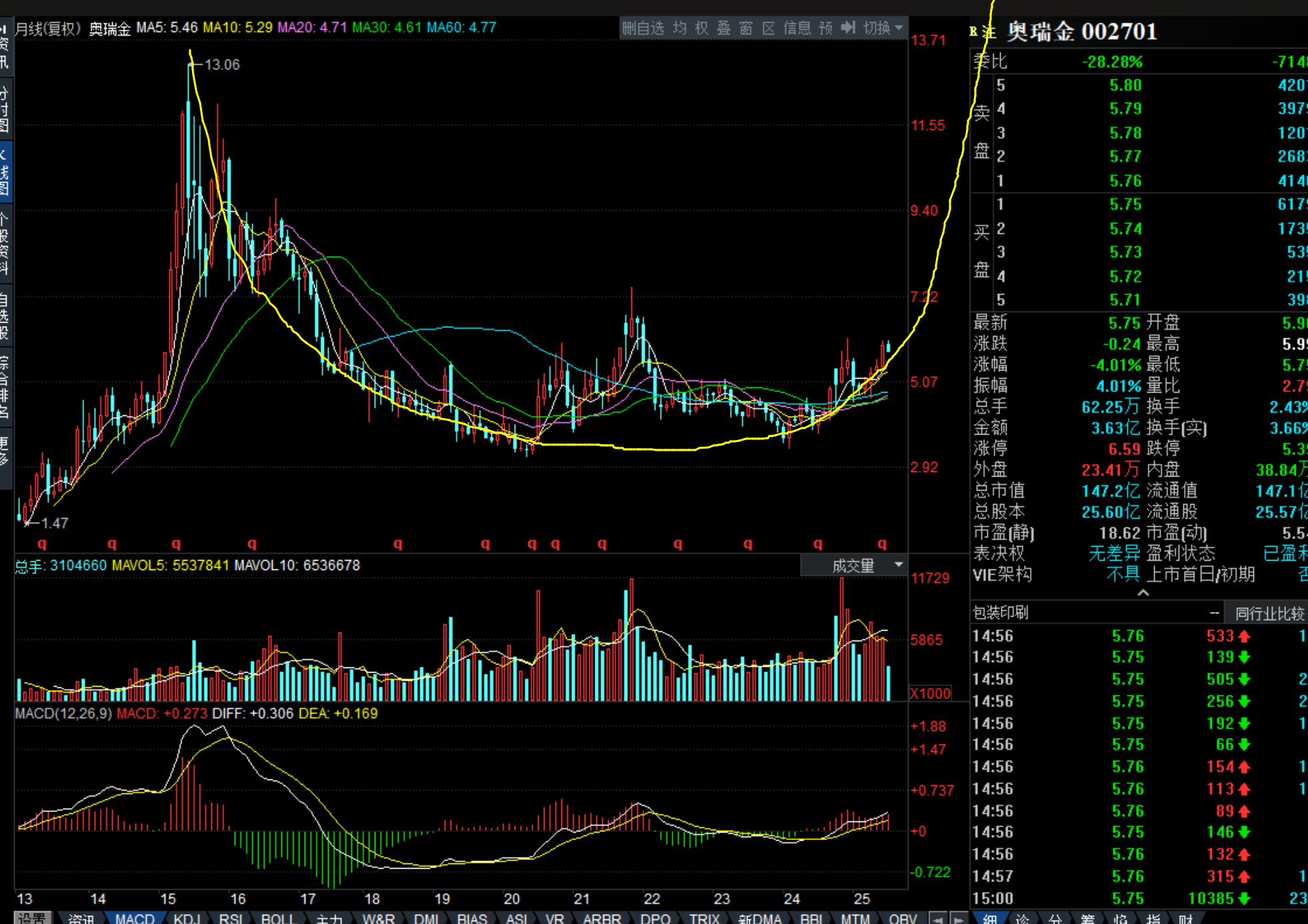Select the TRIX indicator tab

(x=704, y=919)
